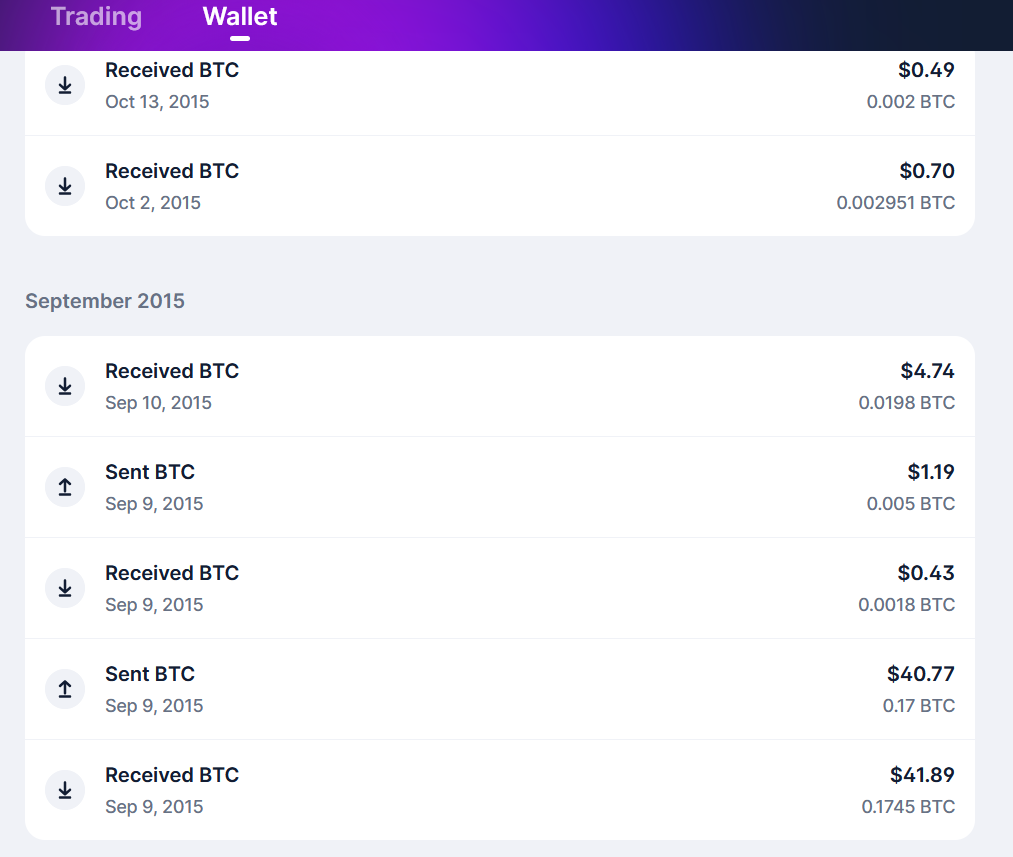Click the 0.002951 BTC amount
The image size is (1013, 857).
click(x=895, y=203)
